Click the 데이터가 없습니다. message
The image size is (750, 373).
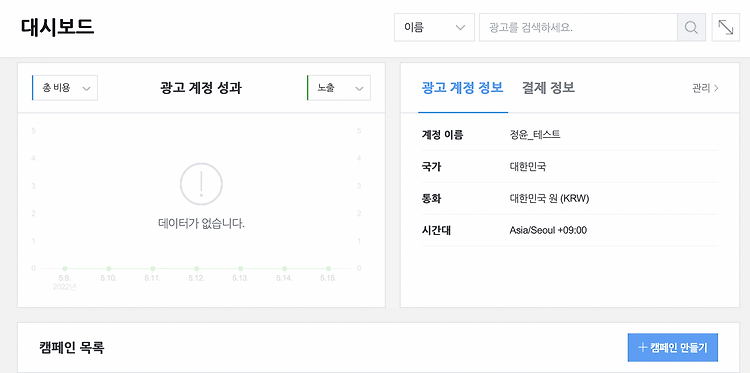pyautogui.click(x=201, y=223)
